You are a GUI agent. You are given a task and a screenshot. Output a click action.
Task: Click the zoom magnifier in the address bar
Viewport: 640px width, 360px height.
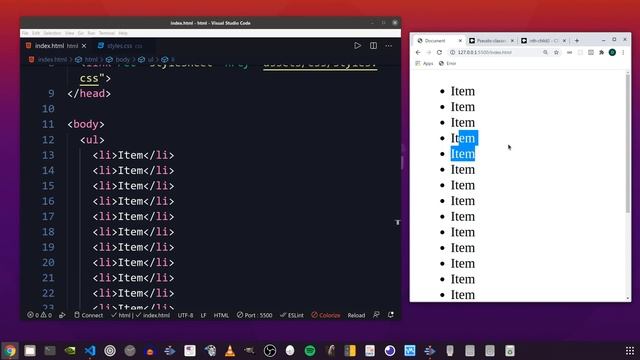pyautogui.click(x=545, y=52)
